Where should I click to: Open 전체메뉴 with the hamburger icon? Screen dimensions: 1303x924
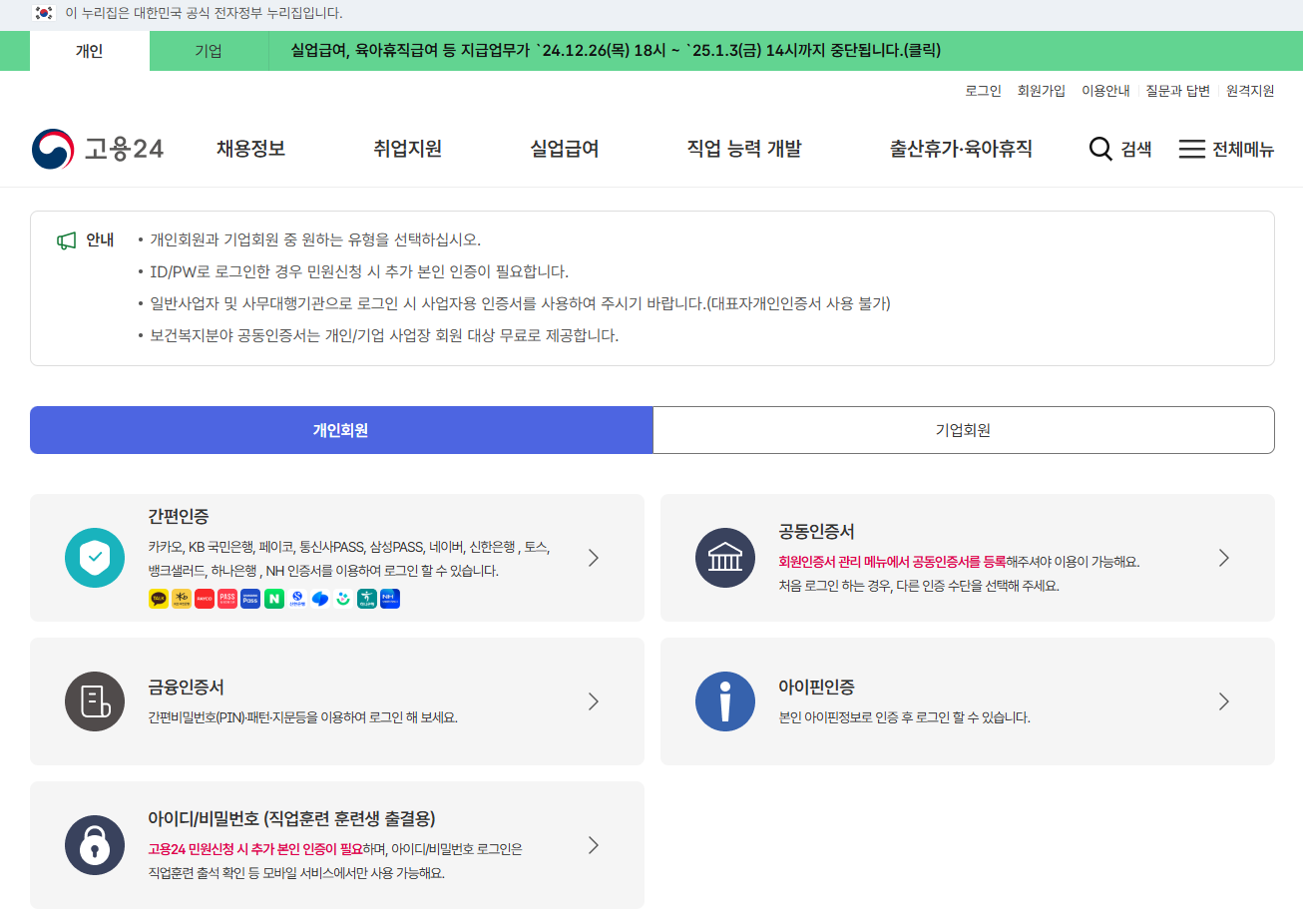click(1191, 148)
